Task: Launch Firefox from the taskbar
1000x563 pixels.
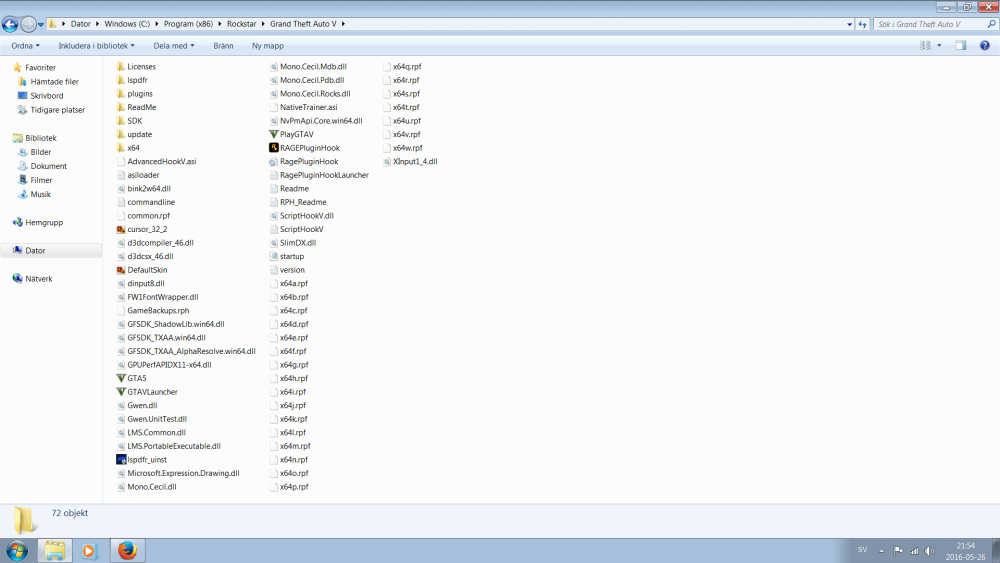Action: tap(128, 550)
